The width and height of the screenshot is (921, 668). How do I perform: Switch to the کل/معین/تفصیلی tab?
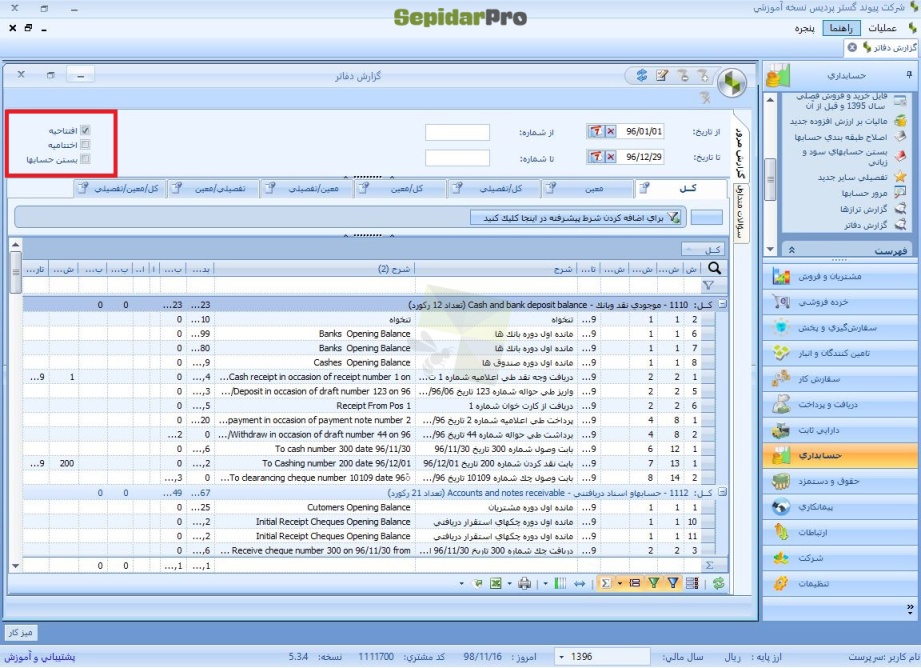point(120,189)
